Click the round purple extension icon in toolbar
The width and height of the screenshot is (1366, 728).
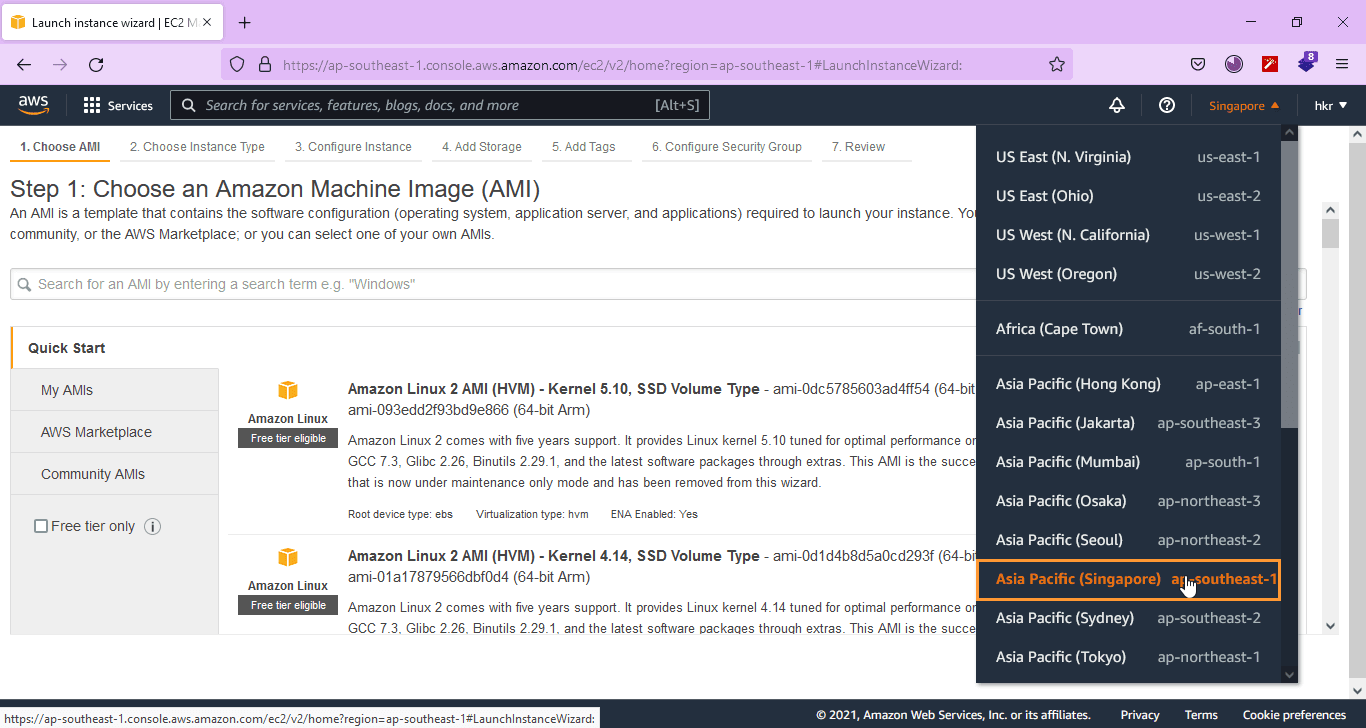coord(1234,64)
